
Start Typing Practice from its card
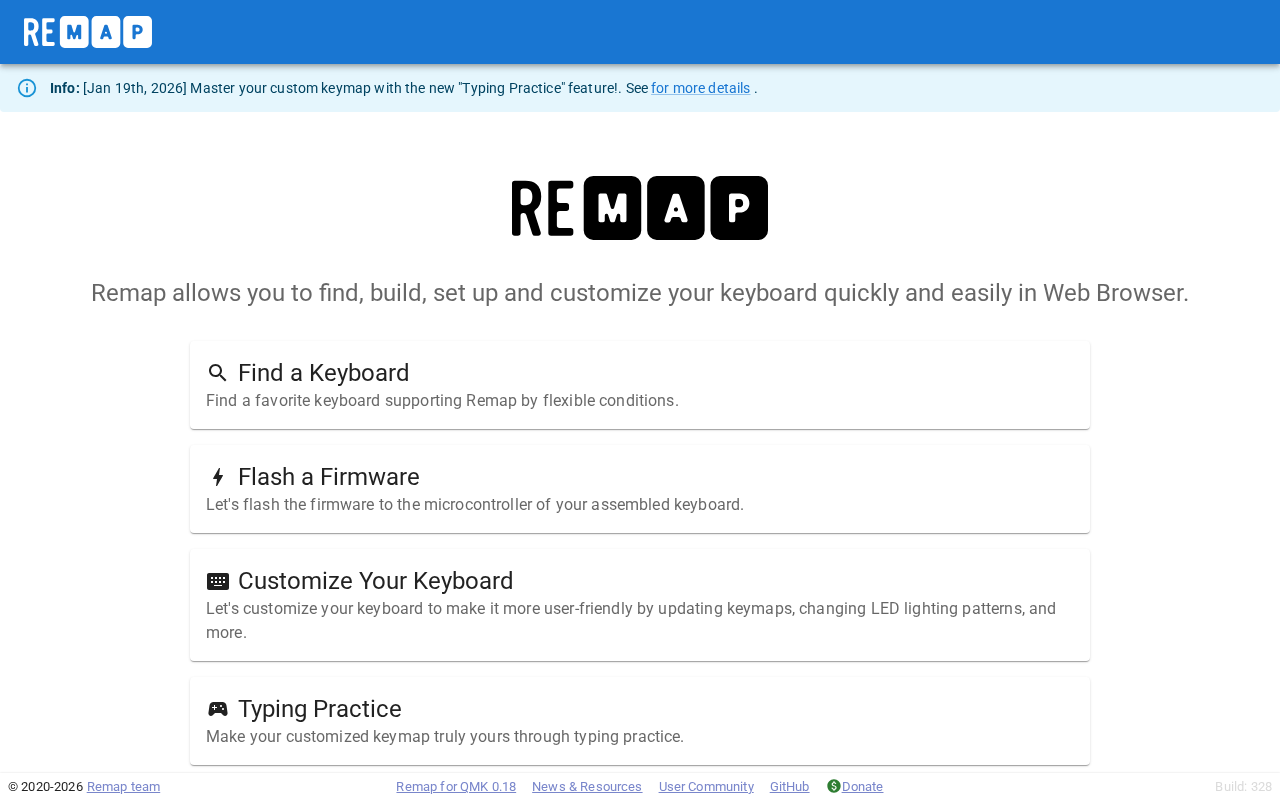click(640, 721)
